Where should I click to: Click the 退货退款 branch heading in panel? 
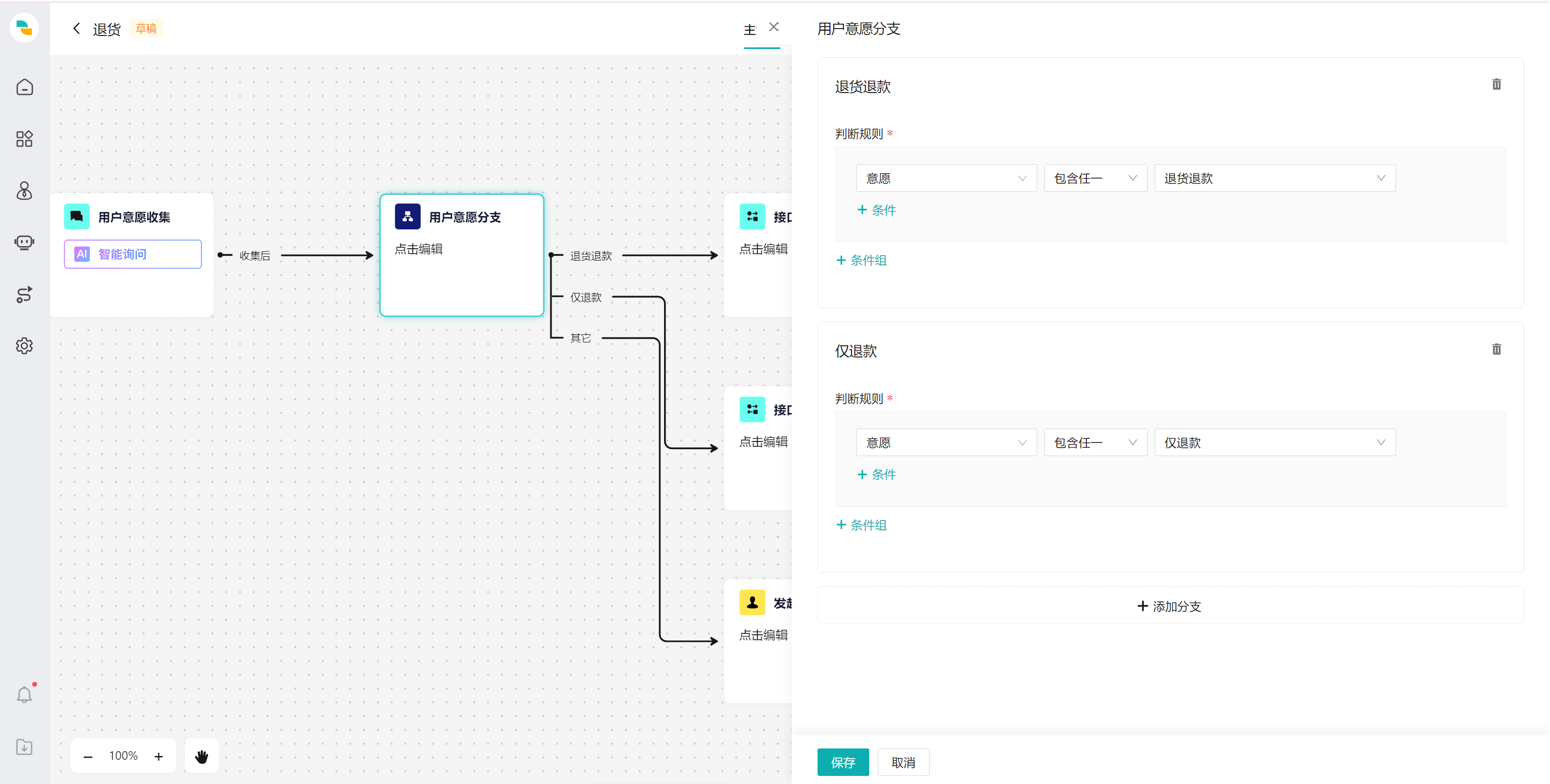pyautogui.click(x=862, y=87)
